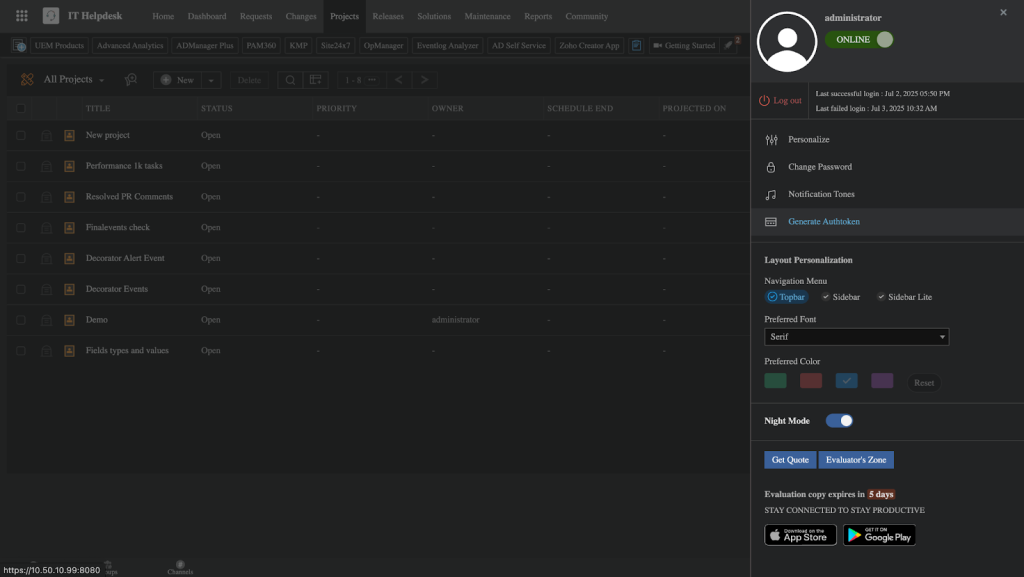Expand the All Projects view dropdown arrow

pyautogui.click(x=101, y=80)
